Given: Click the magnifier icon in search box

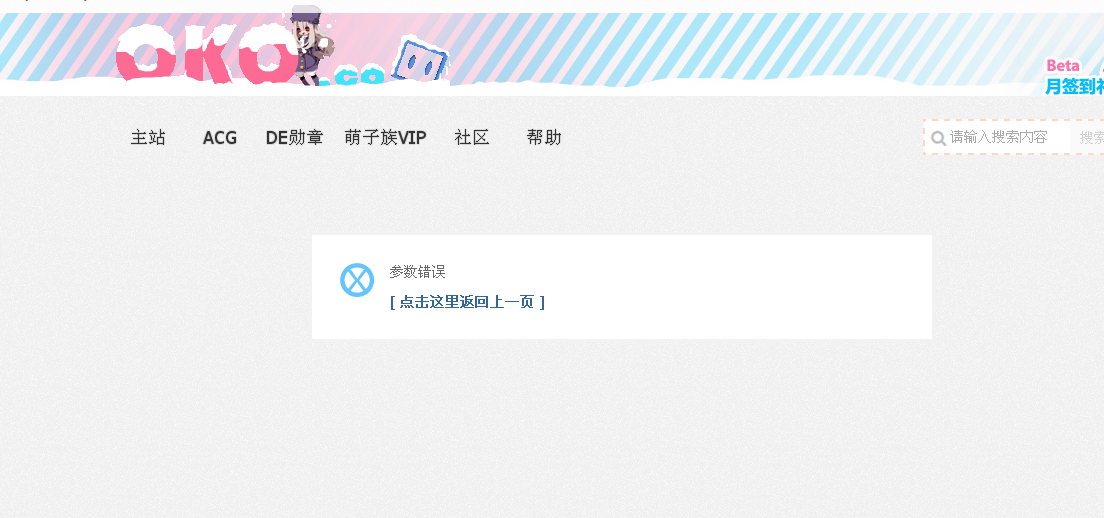Looking at the screenshot, I should click(938, 138).
